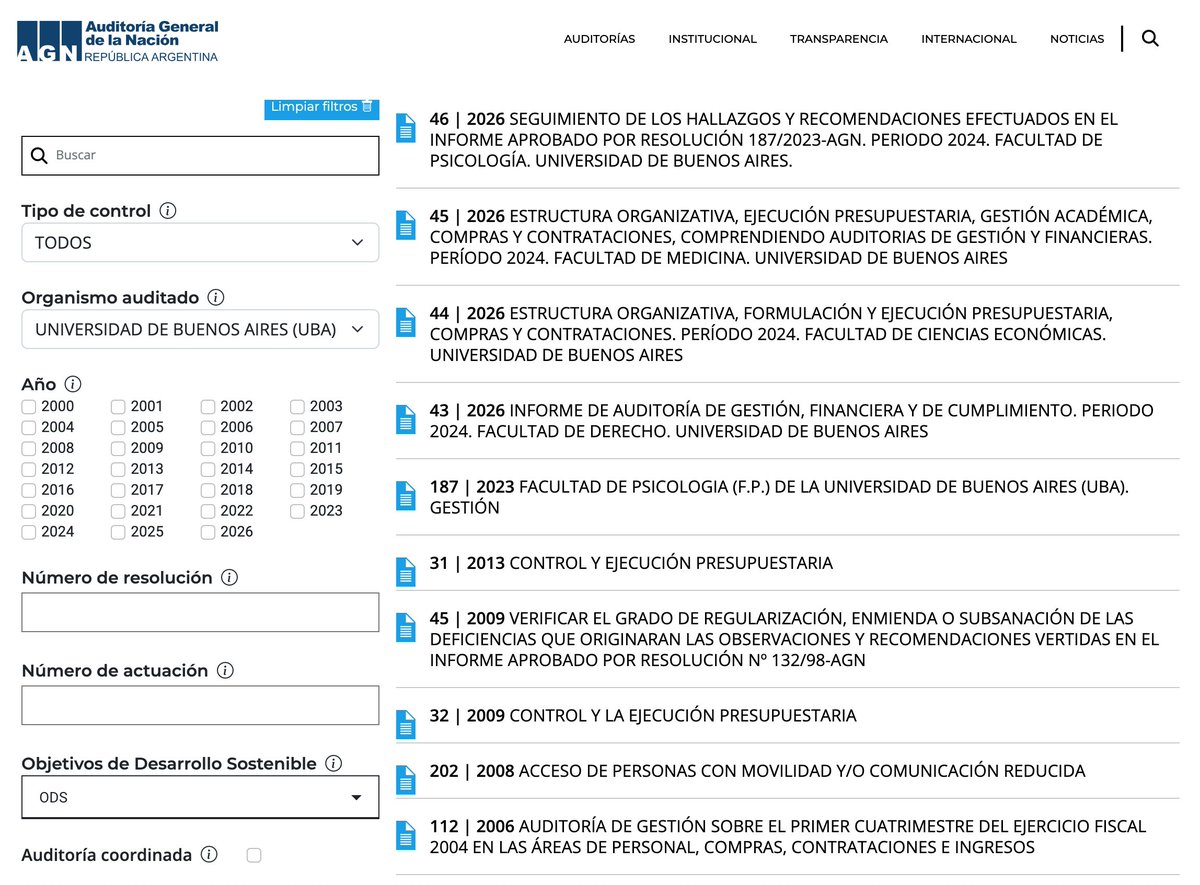Click the document icon for report 43 | 2026
This screenshot has height=885, width=1200.
pos(406,419)
